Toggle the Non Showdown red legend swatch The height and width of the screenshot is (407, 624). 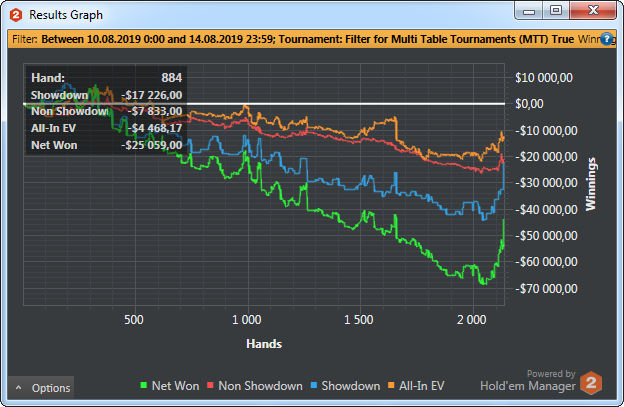211,385
